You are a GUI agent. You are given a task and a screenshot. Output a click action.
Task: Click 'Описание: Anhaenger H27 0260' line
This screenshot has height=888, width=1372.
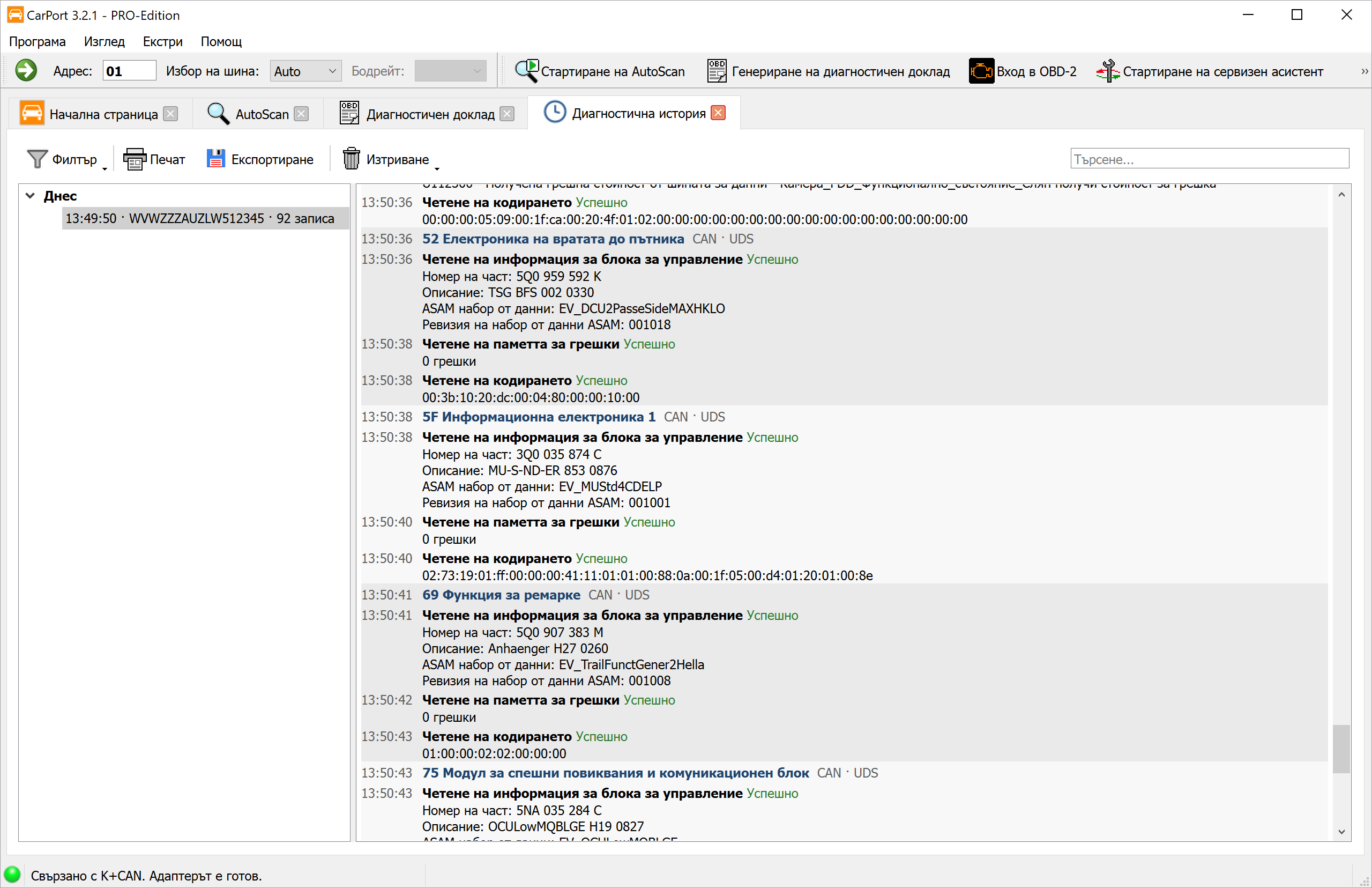[515, 649]
